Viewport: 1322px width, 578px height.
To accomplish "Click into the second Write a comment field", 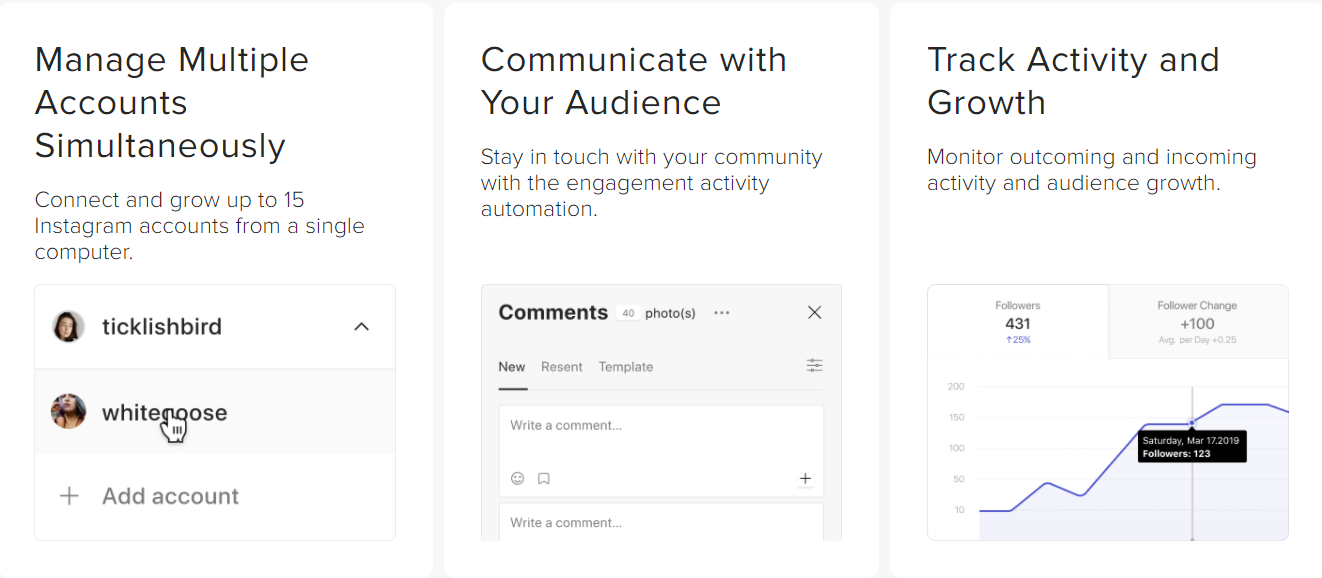I will [660, 522].
